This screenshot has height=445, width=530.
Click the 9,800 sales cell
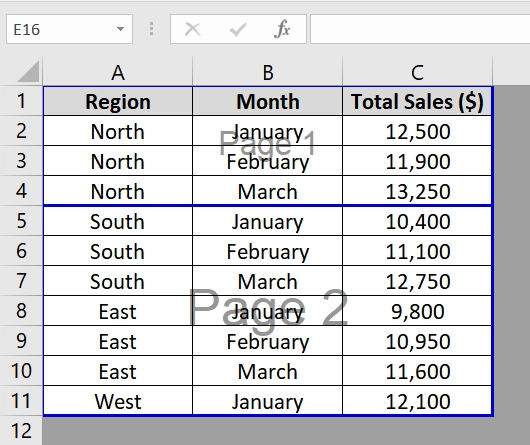[x=417, y=311]
